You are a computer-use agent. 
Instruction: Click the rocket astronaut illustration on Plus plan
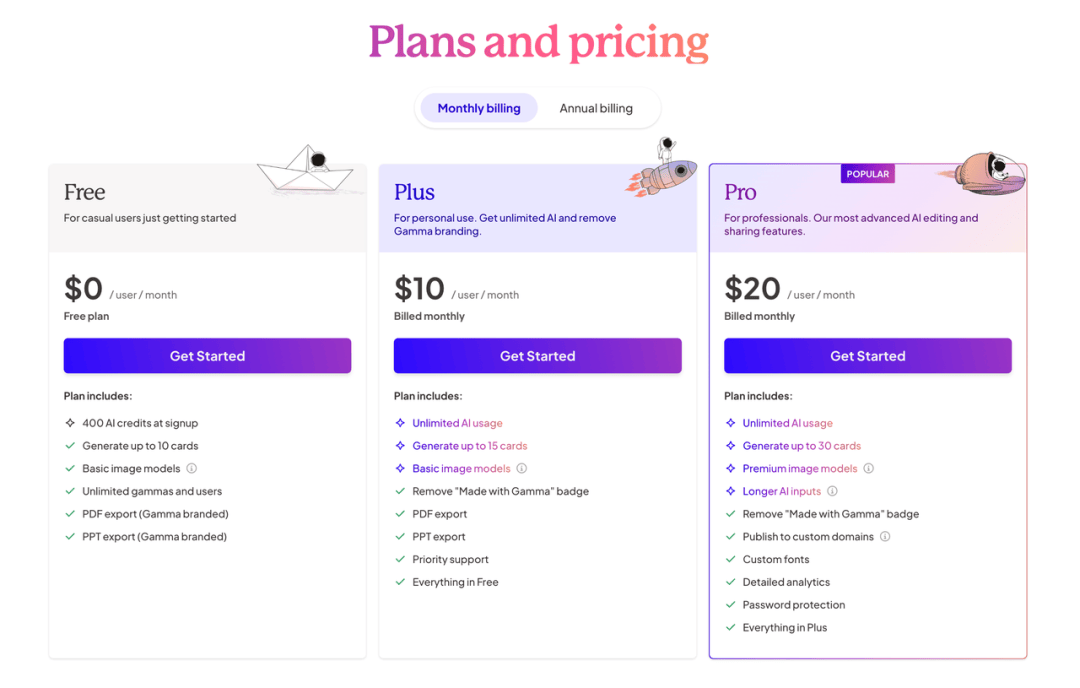[x=662, y=167]
